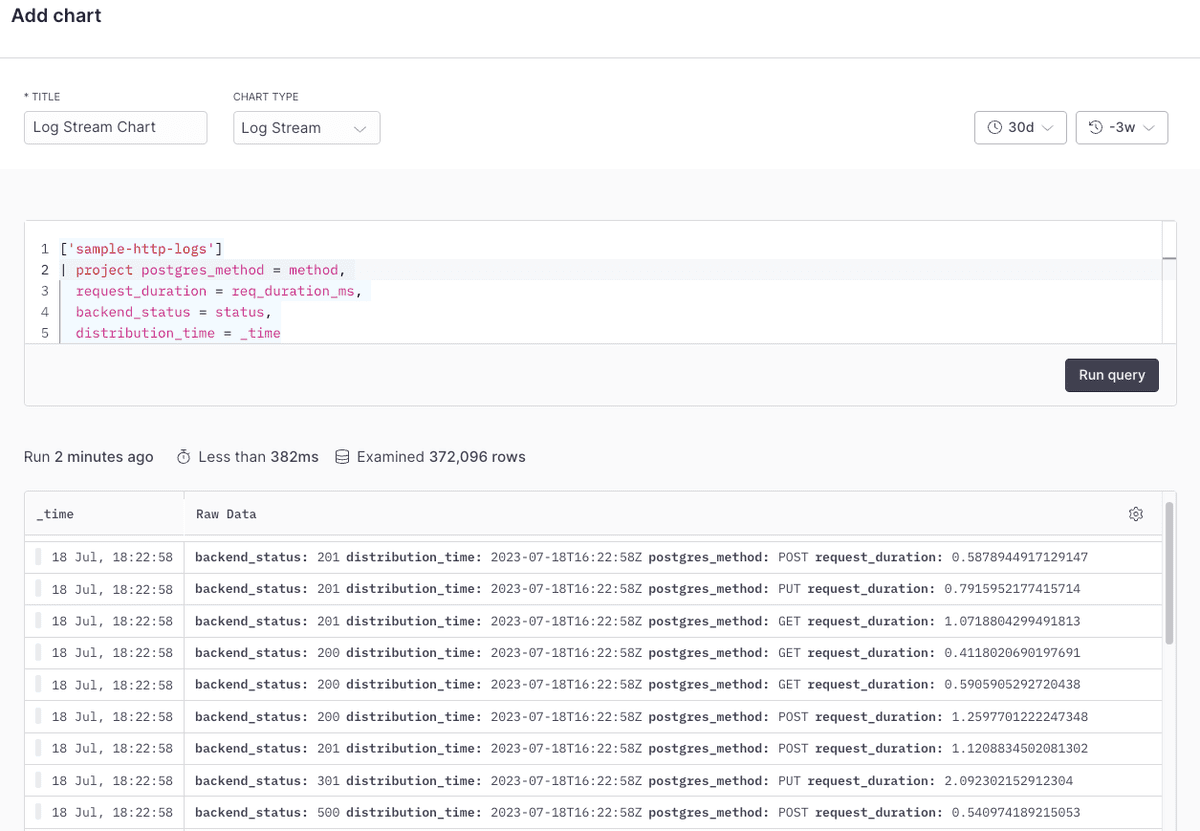
Task: Click the expander handle on the 500 status row
Action: [x=37, y=812]
